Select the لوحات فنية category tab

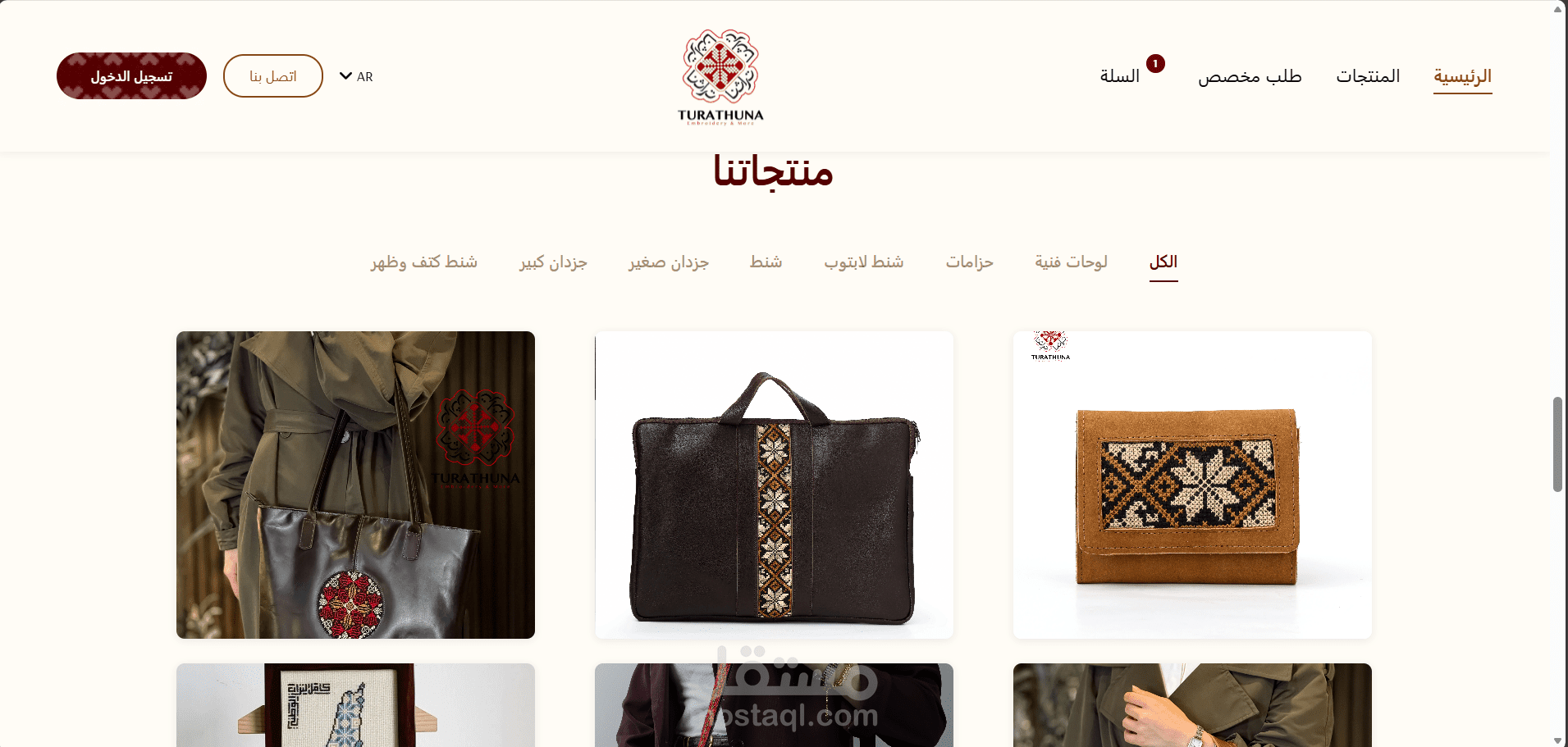point(1071,262)
